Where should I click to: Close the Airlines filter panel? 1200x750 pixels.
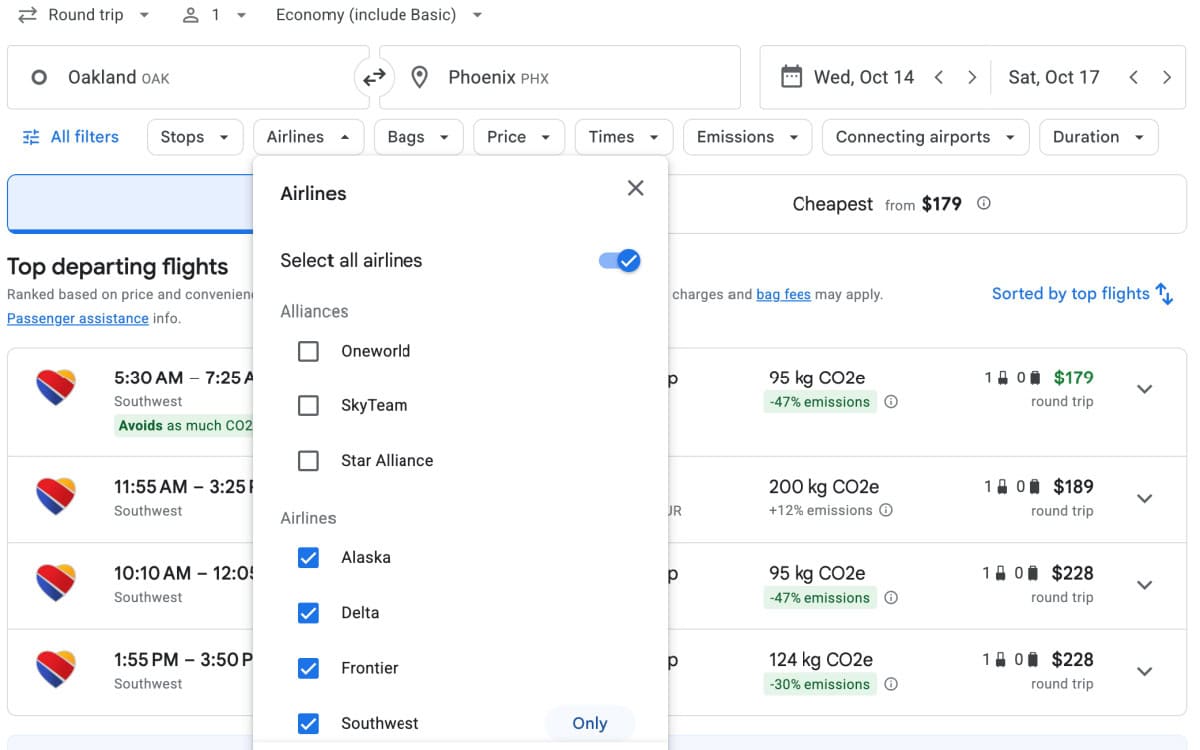click(635, 188)
